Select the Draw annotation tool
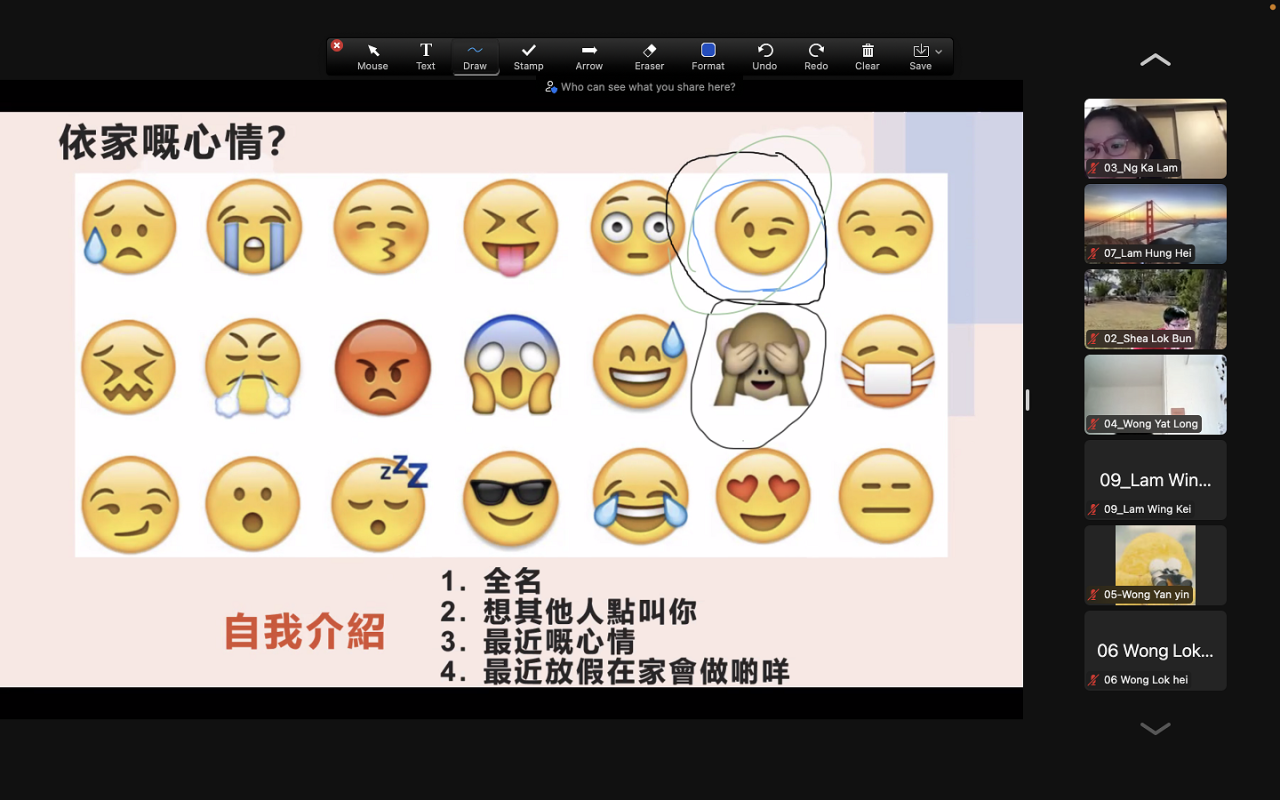 click(x=475, y=57)
